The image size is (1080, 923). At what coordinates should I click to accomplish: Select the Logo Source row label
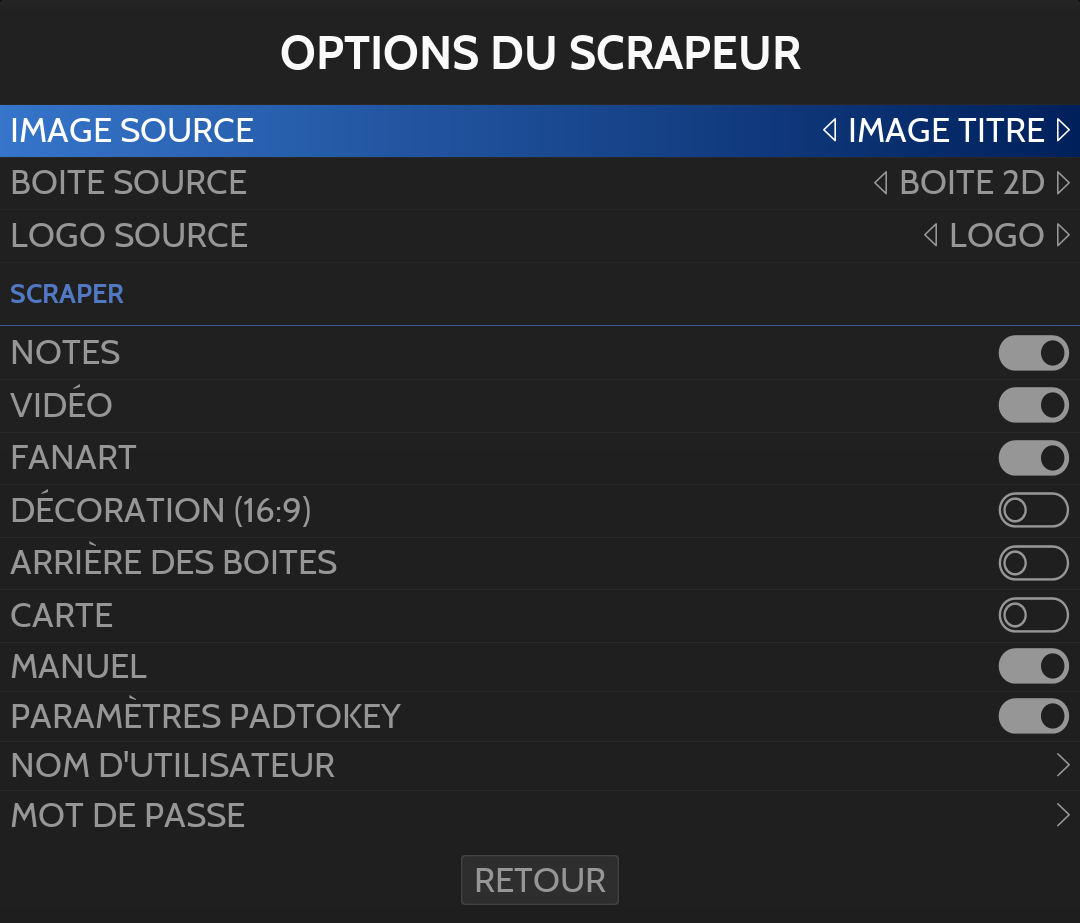(x=129, y=236)
